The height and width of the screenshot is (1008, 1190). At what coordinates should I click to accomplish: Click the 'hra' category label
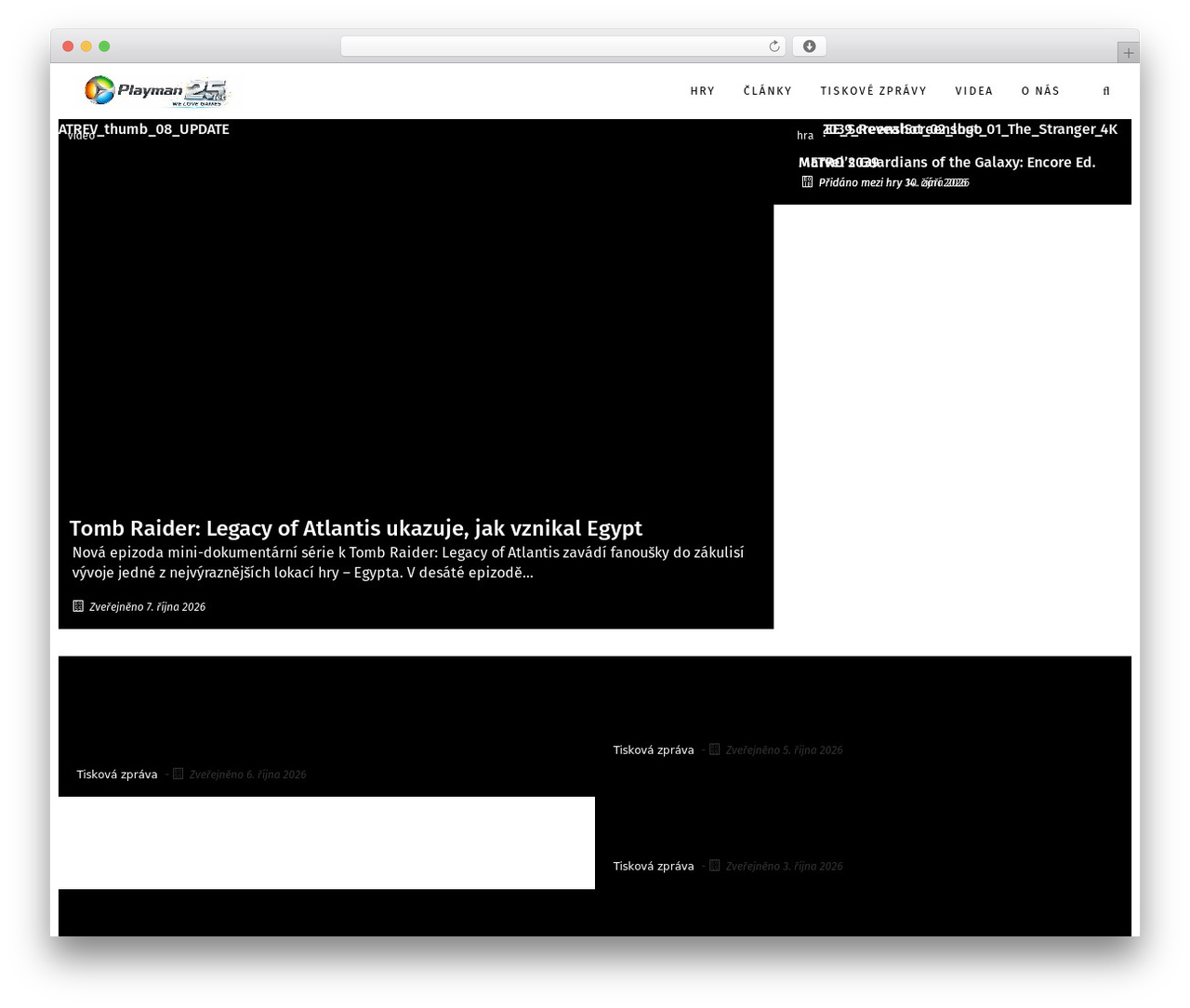point(805,136)
